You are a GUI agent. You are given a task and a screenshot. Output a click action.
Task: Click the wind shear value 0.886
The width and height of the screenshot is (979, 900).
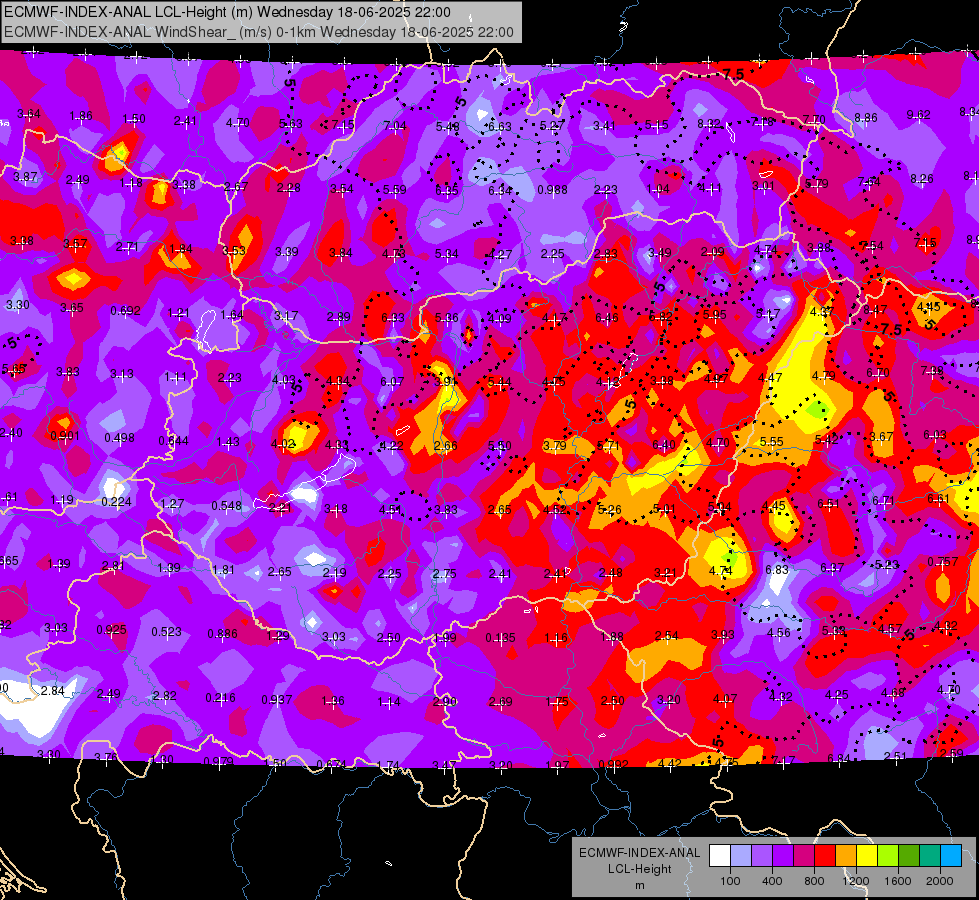click(222, 633)
